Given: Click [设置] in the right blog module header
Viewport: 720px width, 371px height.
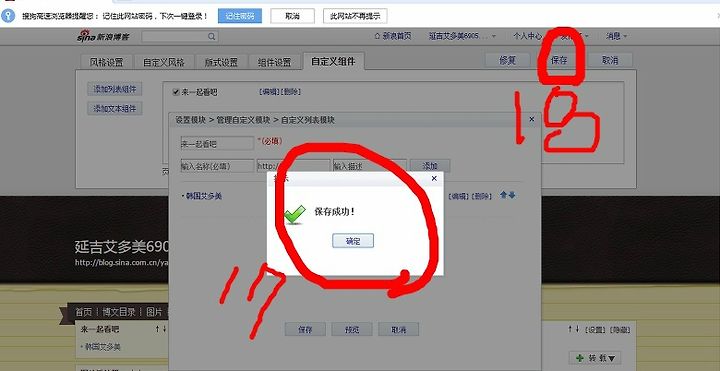Looking at the screenshot, I should pyautogui.click(x=595, y=330).
